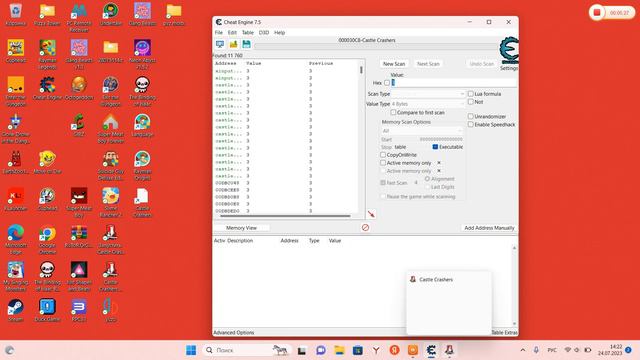Select the Castle Crashers taskbar preview thumbnail
Image resolution: width=640 pixels, height=360 pixels.
[x=449, y=303]
